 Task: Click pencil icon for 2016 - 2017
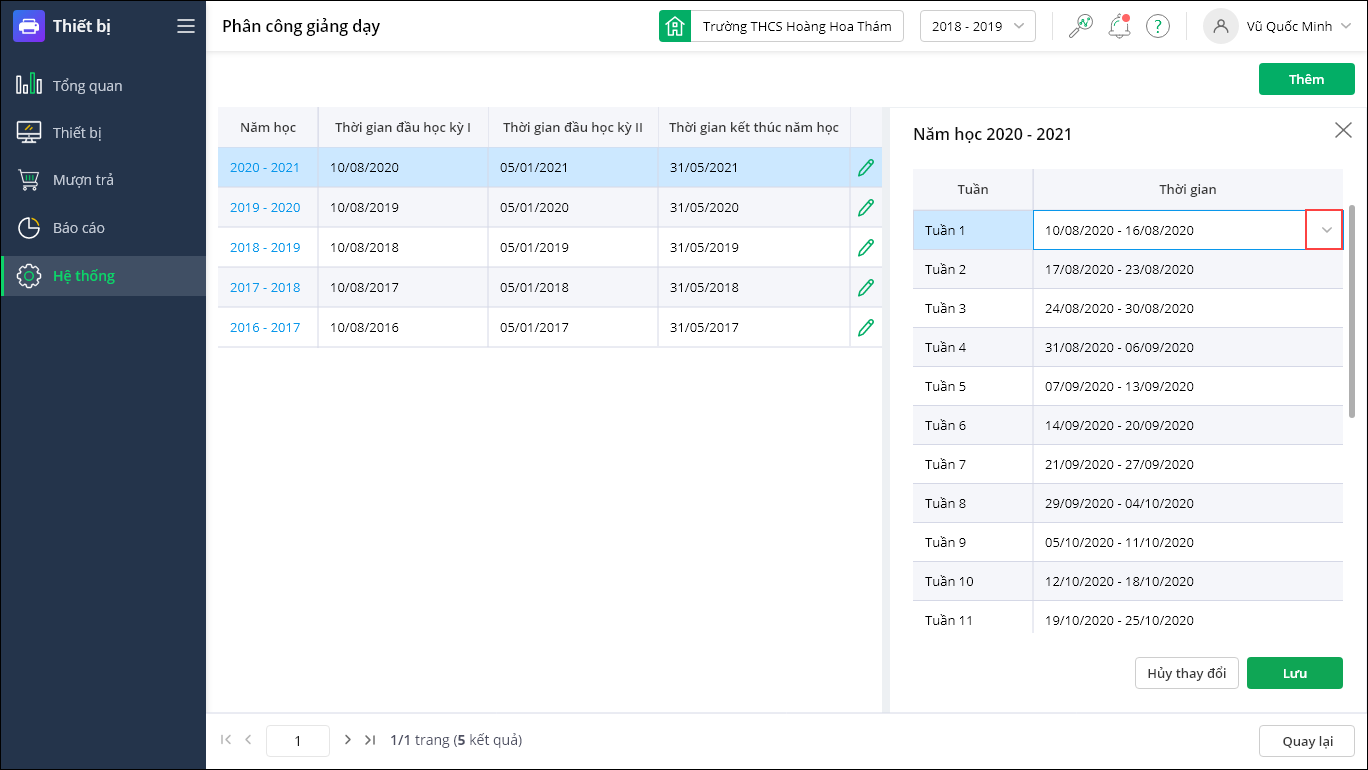point(866,327)
